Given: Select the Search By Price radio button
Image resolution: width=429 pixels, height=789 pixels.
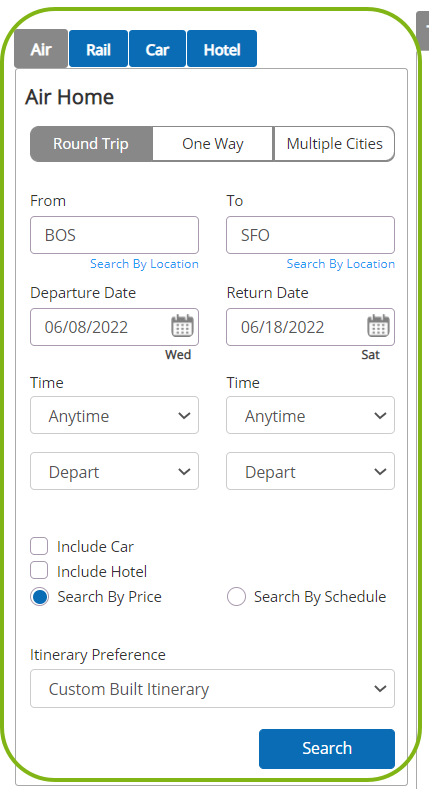Looking at the screenshot, I should [x=40, y=597].
